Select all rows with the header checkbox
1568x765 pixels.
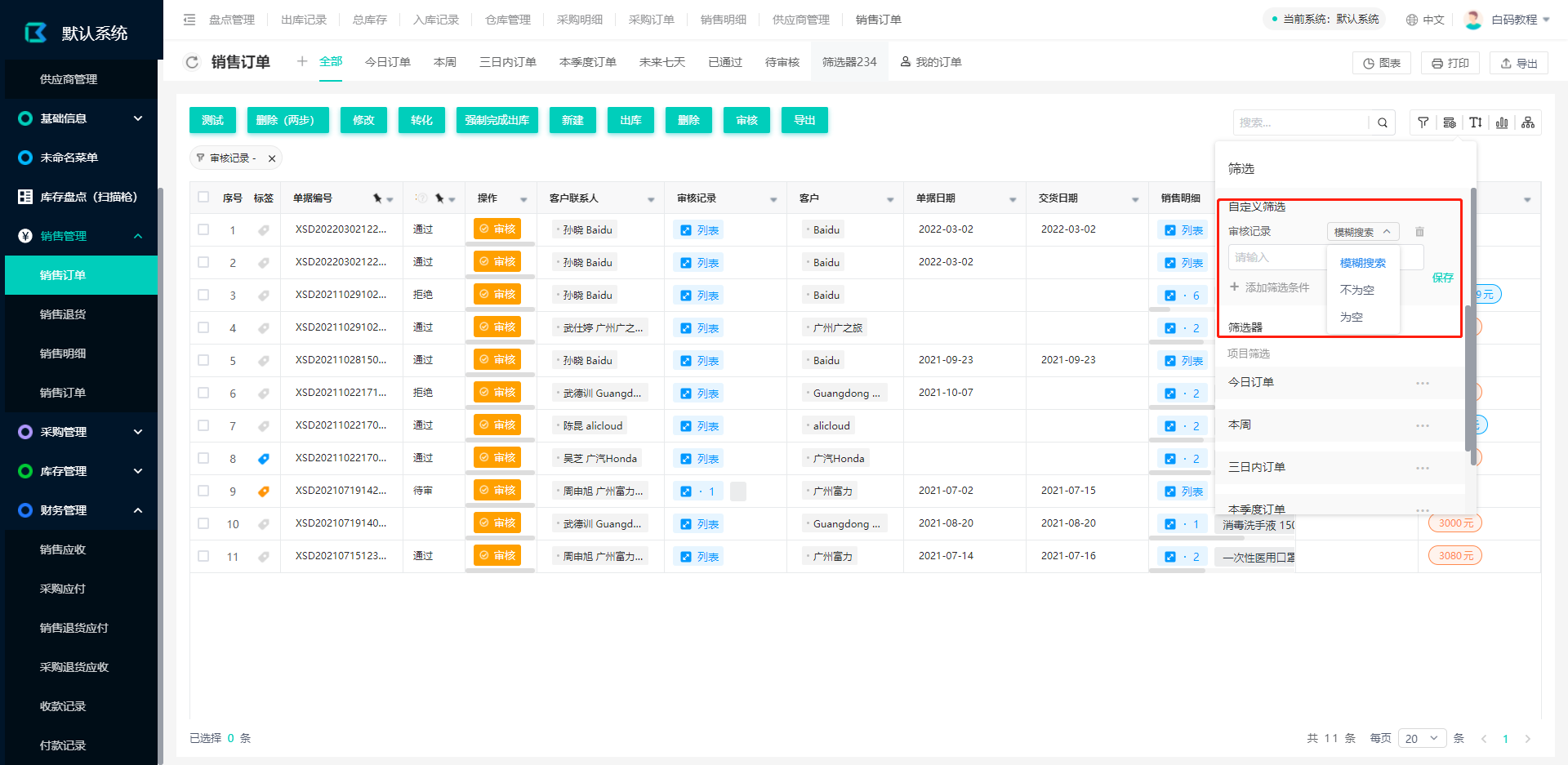(x=203, y=198)
